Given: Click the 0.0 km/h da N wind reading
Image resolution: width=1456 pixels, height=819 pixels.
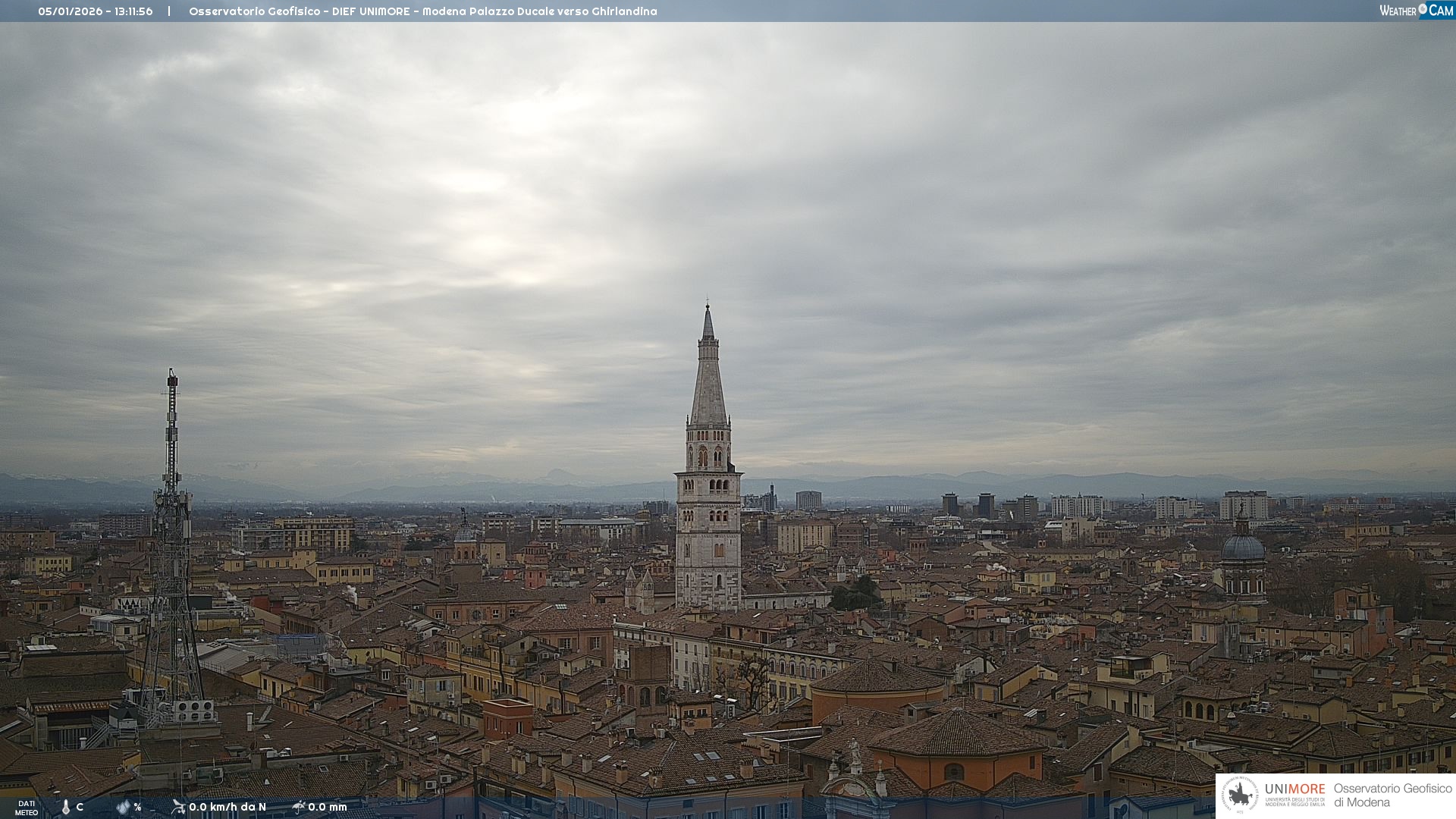Looking at the screenshot, I should tap(227, 807).
